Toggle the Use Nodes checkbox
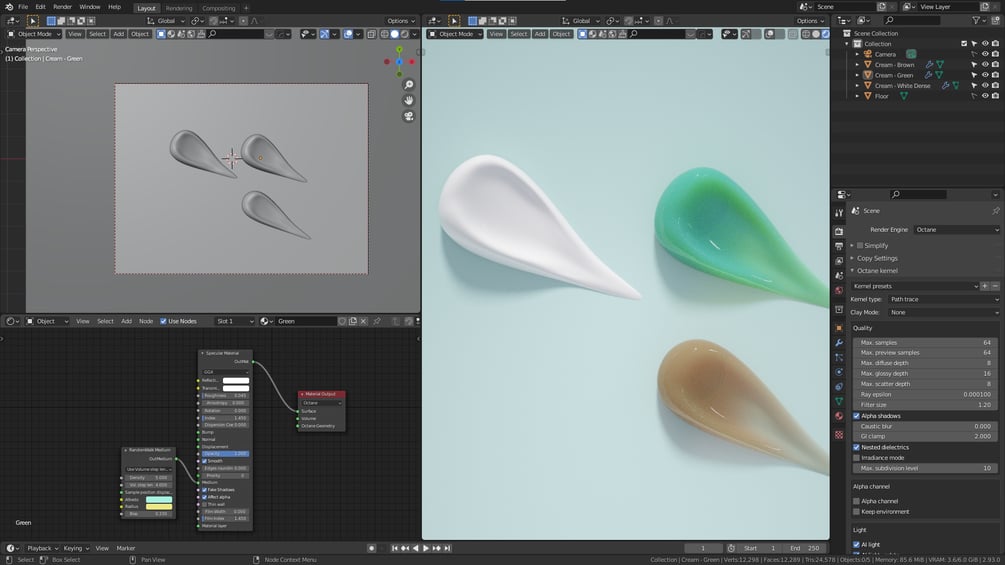Viewport: 1005px width, 565px height. [x=163, y=321]
